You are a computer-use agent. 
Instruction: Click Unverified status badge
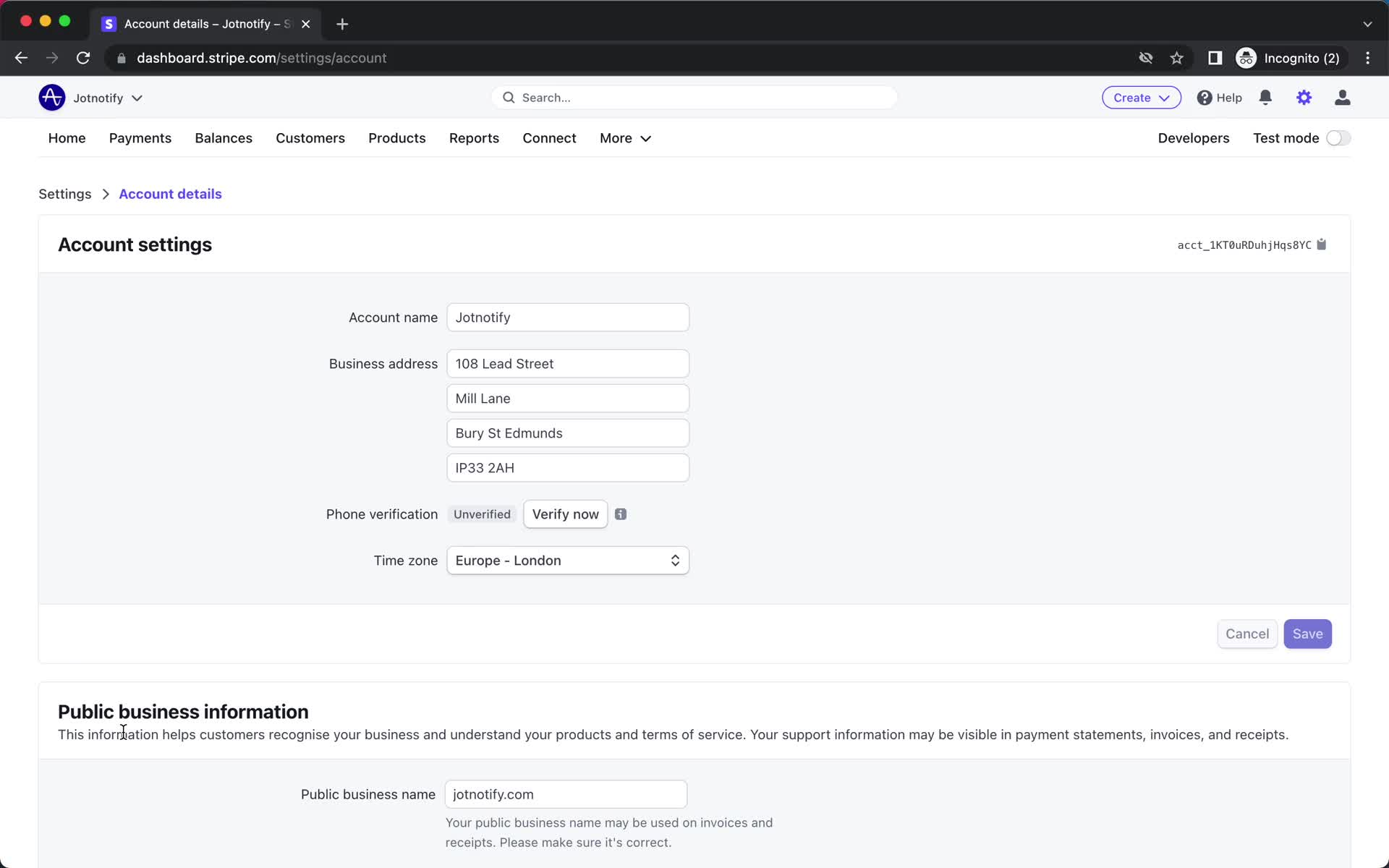(x=482, y=514)
